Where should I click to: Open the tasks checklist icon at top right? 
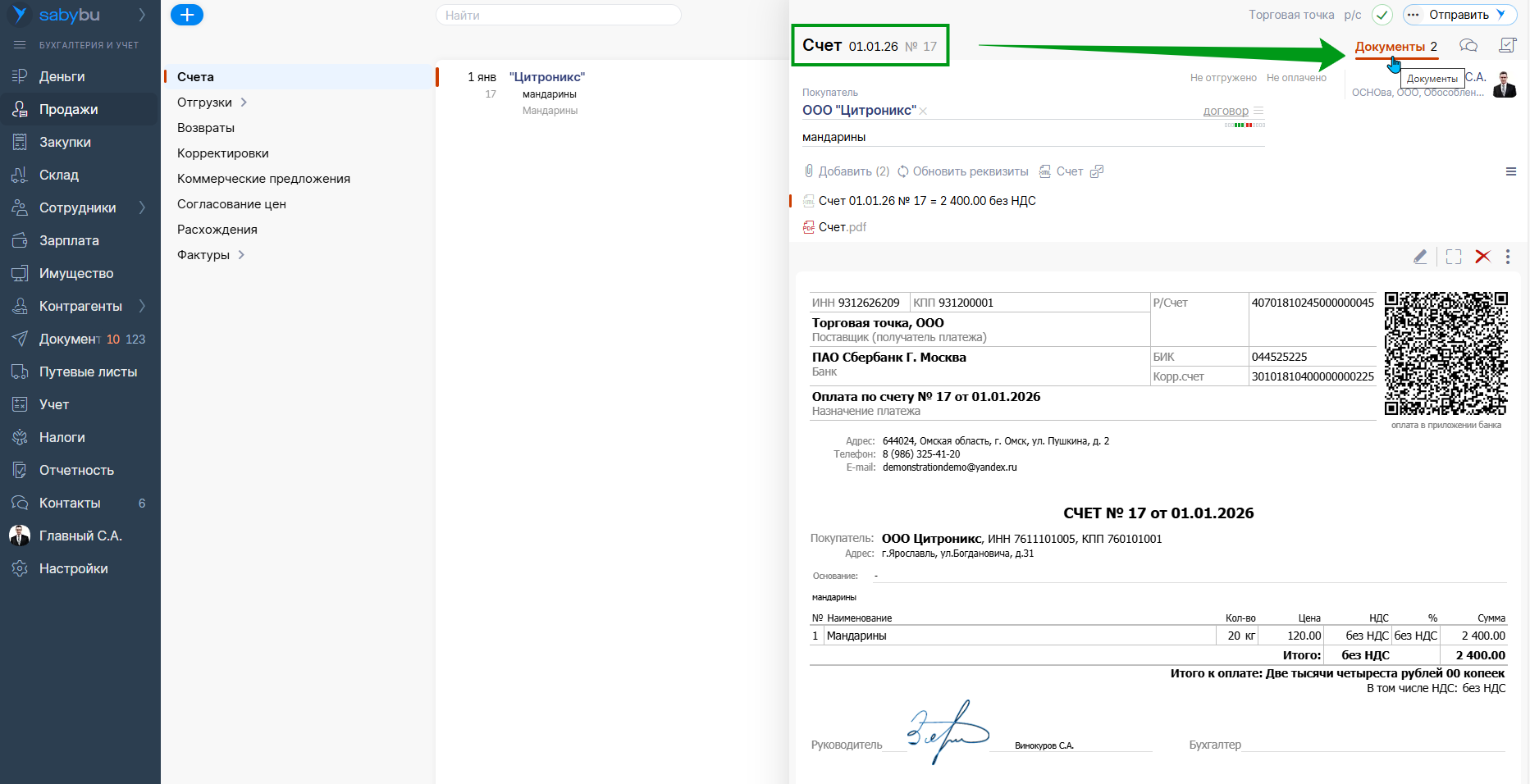pyautogui.click(x=1508, y=46)
